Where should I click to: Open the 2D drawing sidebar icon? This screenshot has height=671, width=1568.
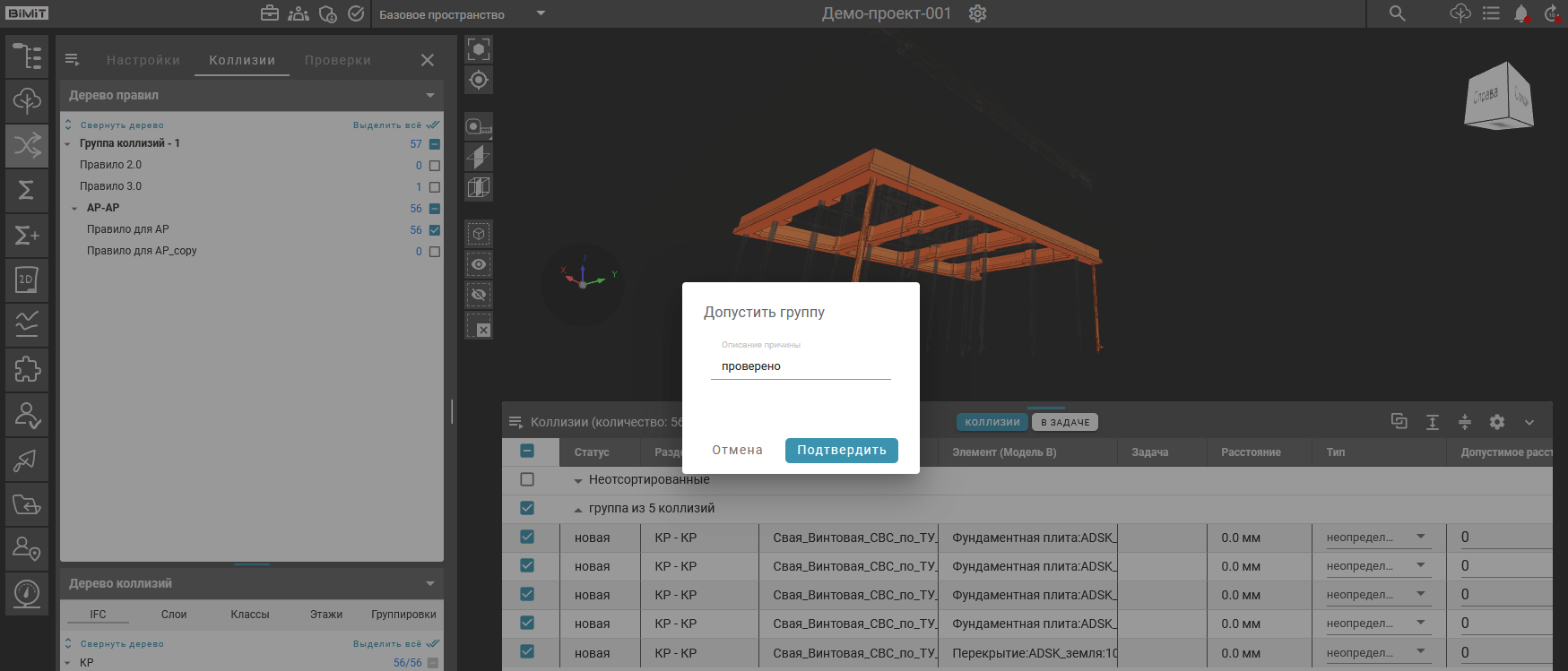click(x=27, y=280)
